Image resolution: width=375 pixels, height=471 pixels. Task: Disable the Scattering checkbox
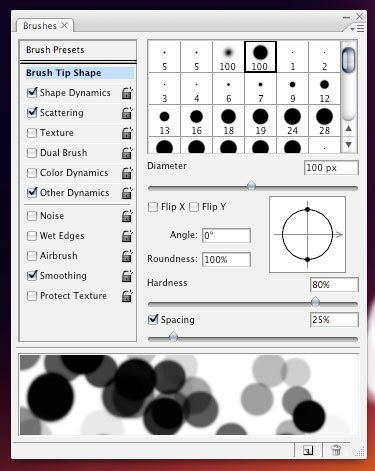click(x=32, y=112)
